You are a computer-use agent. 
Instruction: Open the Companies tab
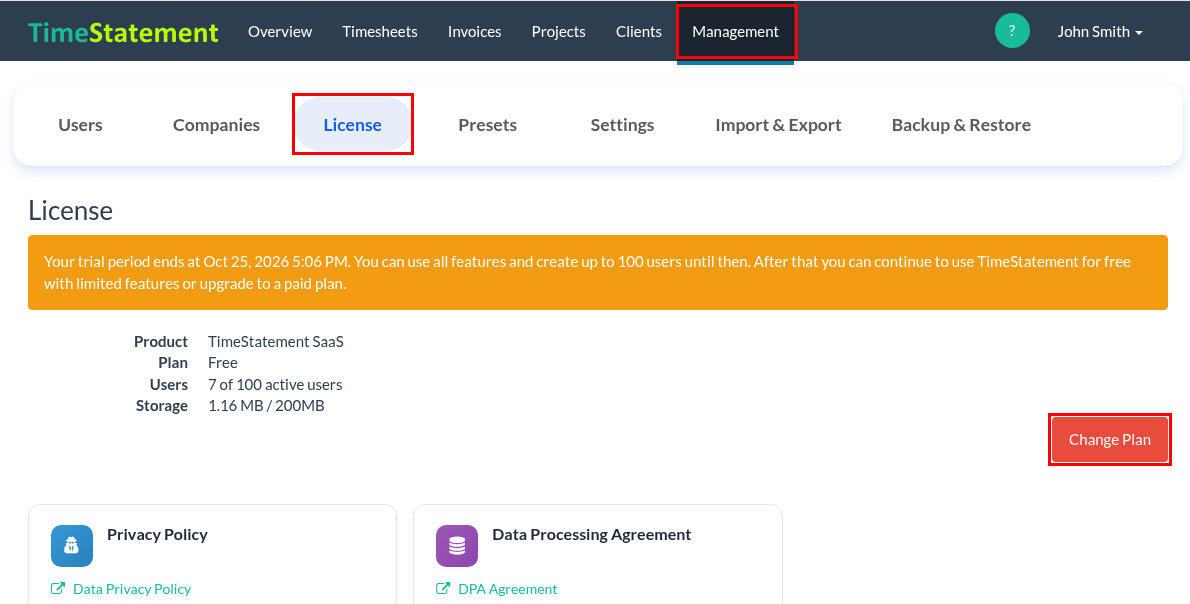[216, 125]
